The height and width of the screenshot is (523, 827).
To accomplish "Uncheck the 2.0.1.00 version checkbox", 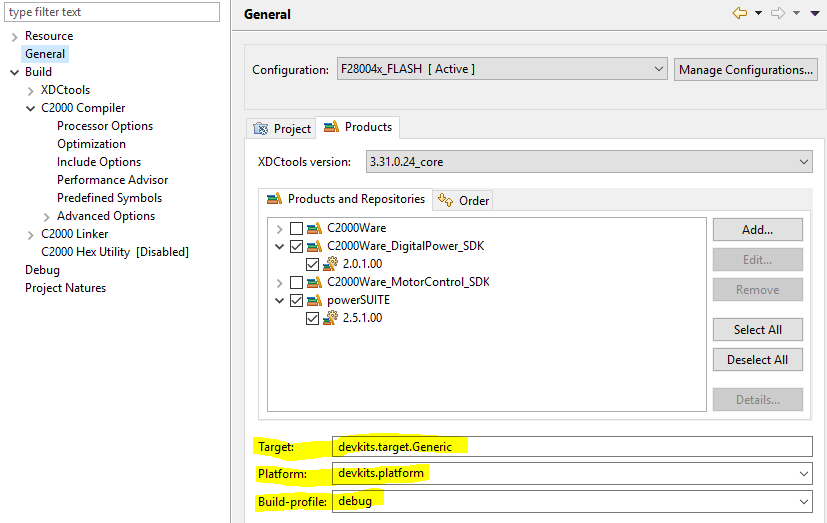I will pyautogui.click(x=312, y=264).
